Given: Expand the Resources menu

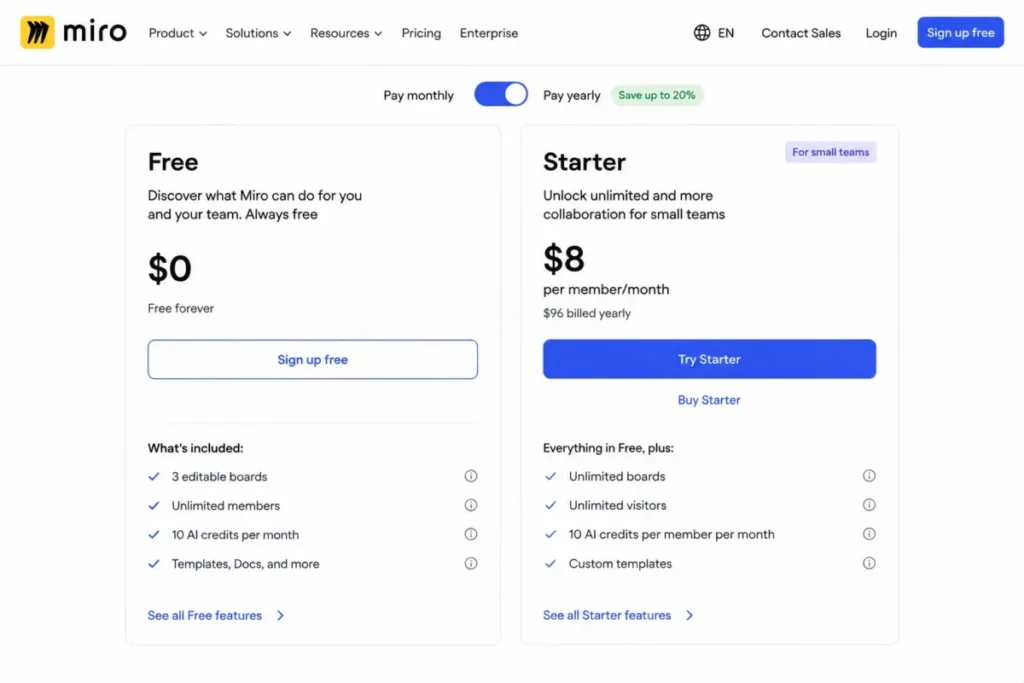Looking at the screenshot, I should 346,33.
